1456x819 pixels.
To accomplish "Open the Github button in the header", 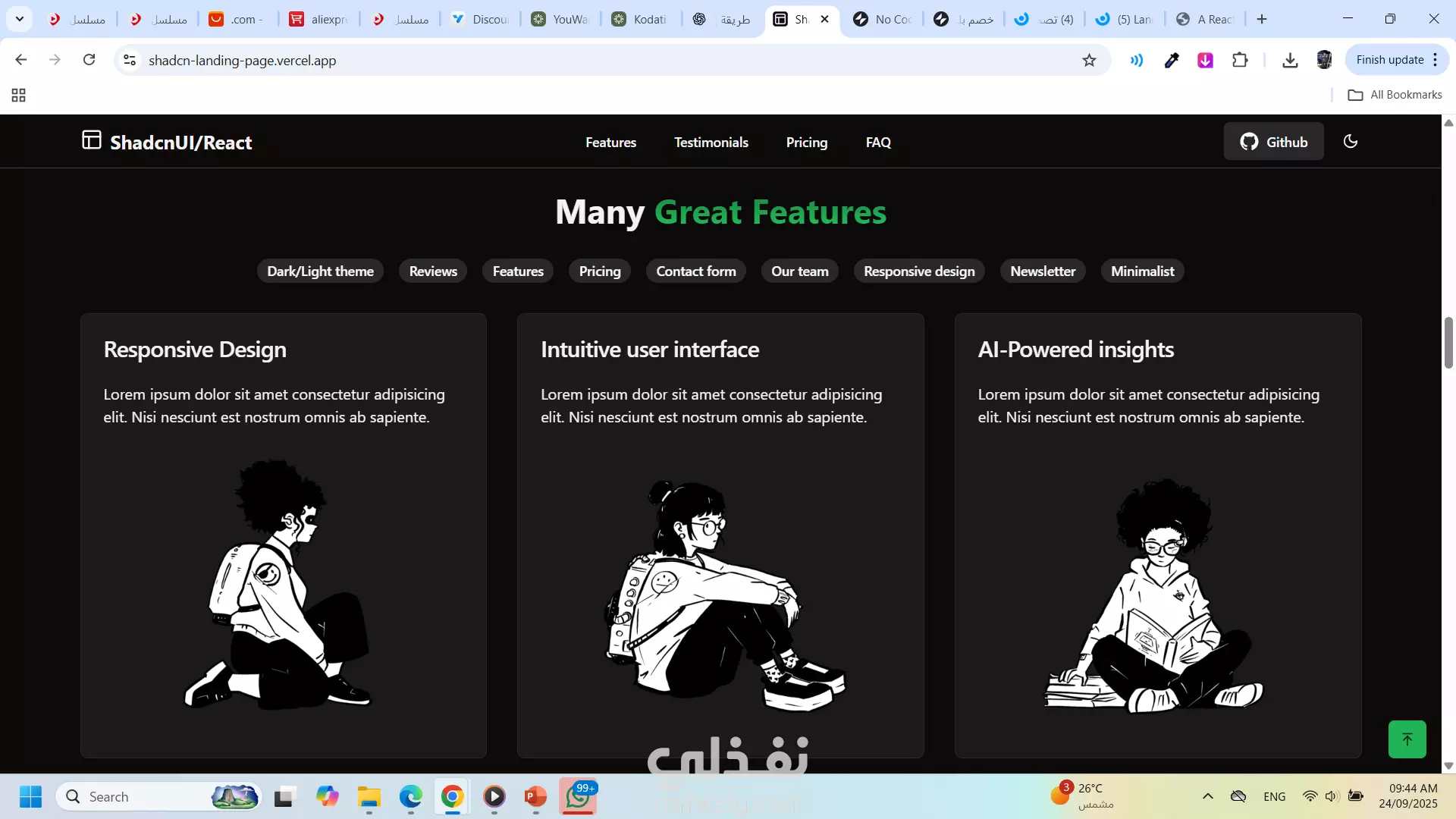I will pyautogui.click(x=1273, y=142).
